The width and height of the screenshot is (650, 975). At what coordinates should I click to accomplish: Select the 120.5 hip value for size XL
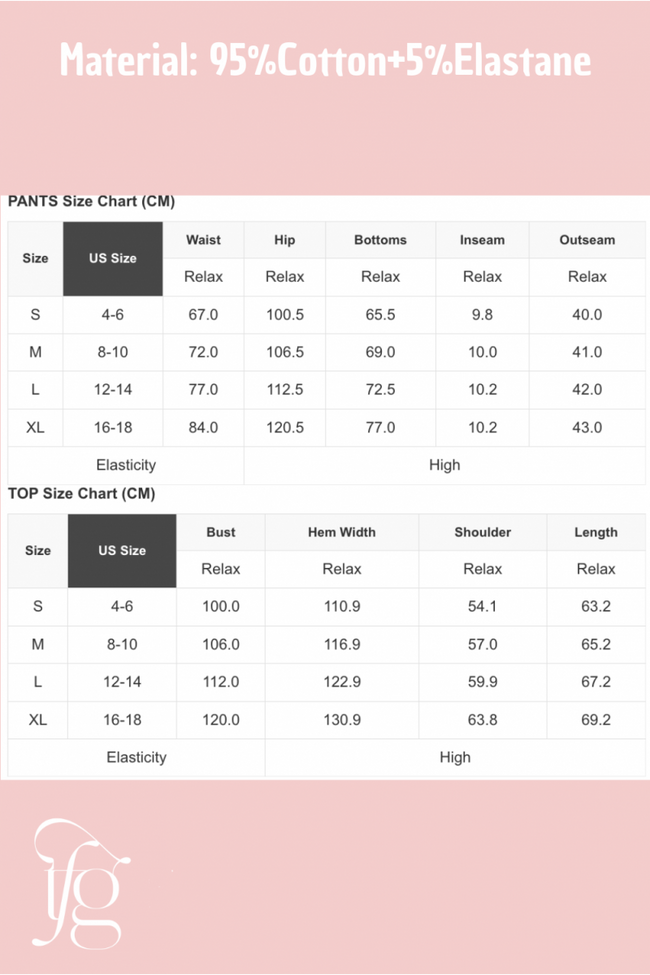285,427
